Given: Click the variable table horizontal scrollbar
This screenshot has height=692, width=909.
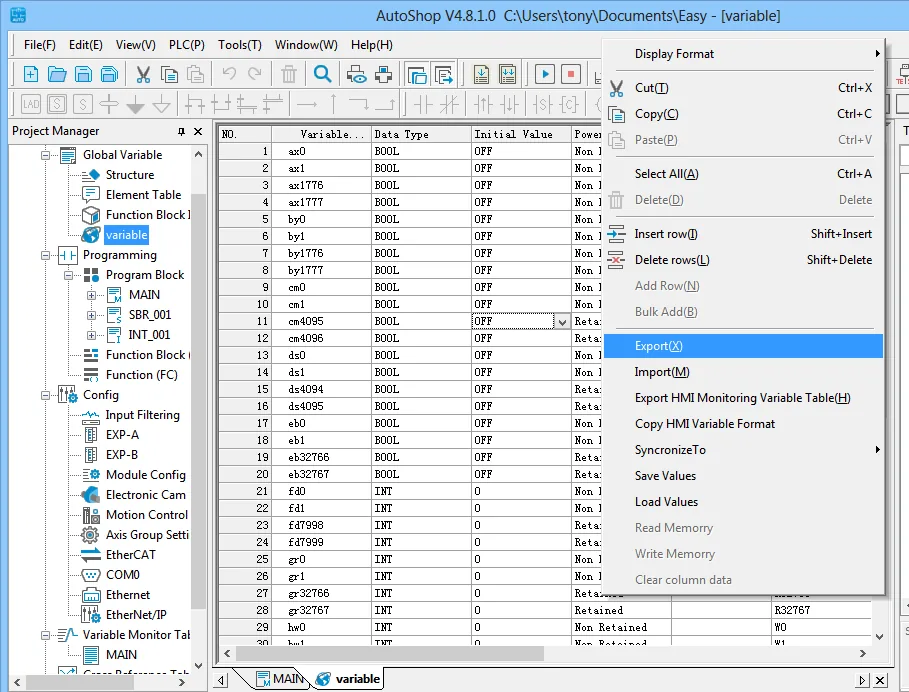Looking at the screenshot, I should 390,654.
